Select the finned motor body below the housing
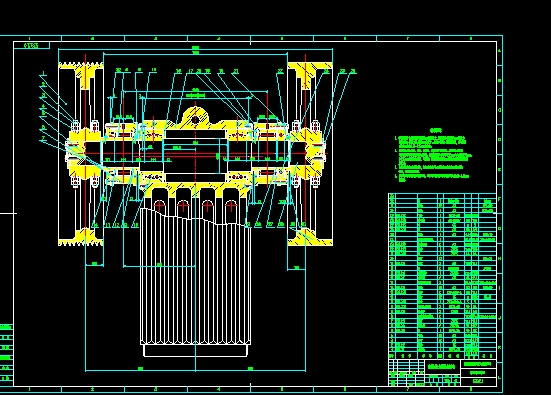This screenshot has width=551, height=395. tap(195, 278)
